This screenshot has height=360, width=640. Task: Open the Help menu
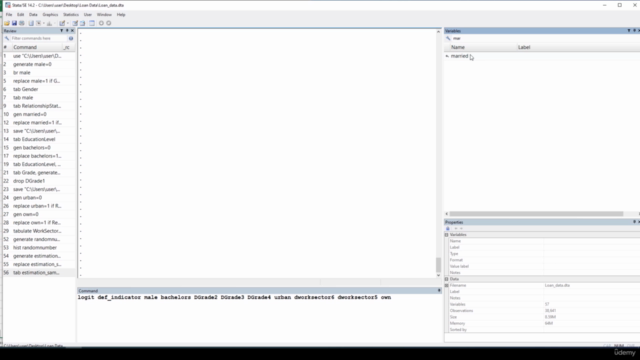point(121,15)
